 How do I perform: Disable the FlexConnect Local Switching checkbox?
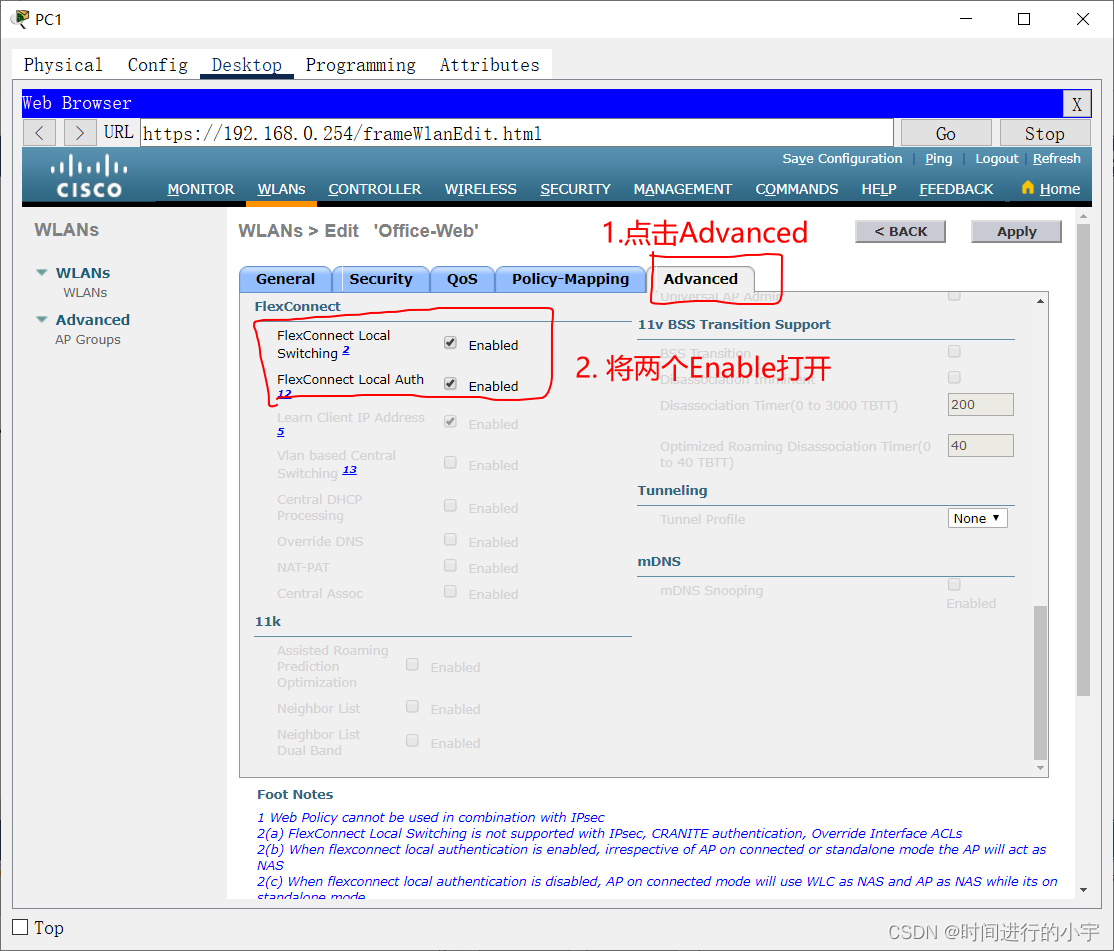tap(449, 341)
